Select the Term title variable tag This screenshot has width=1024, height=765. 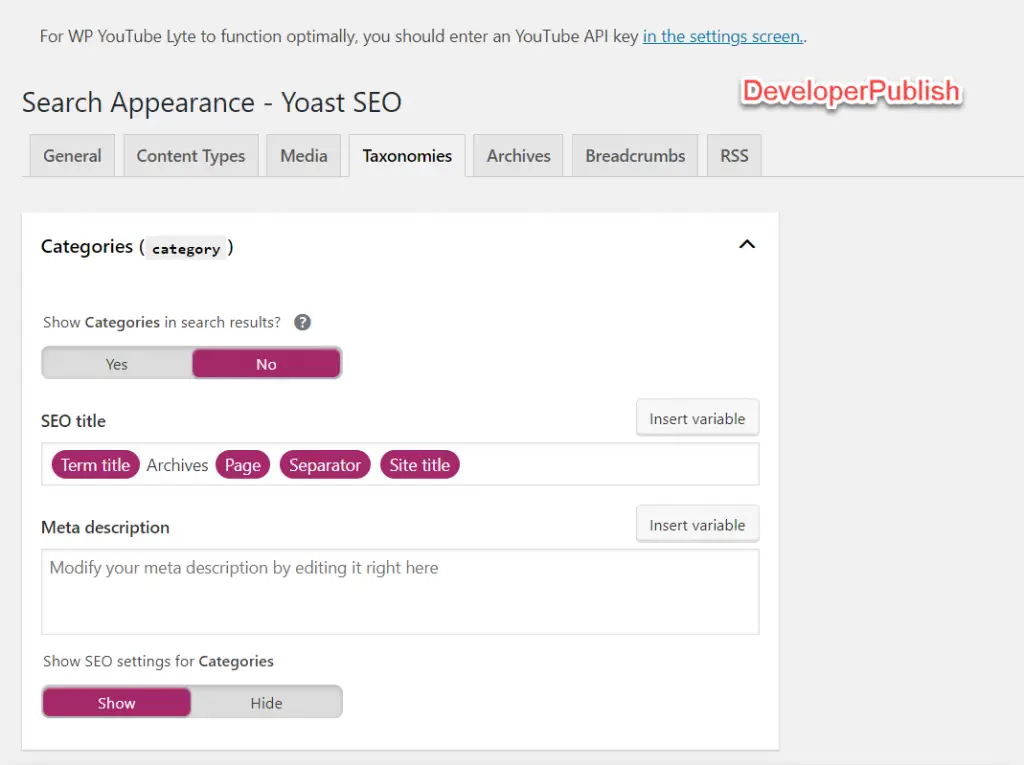click(x=95, y=464)
